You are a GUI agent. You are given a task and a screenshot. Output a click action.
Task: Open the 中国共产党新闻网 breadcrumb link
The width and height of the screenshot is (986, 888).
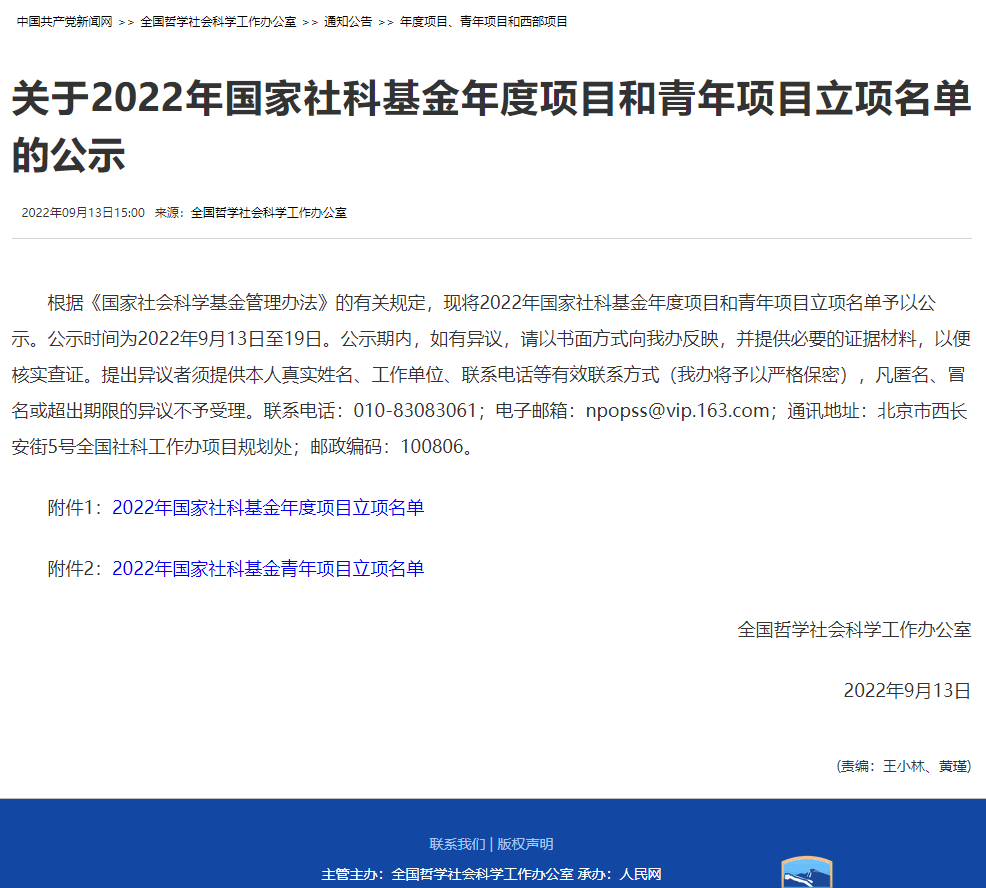(64, 21)
